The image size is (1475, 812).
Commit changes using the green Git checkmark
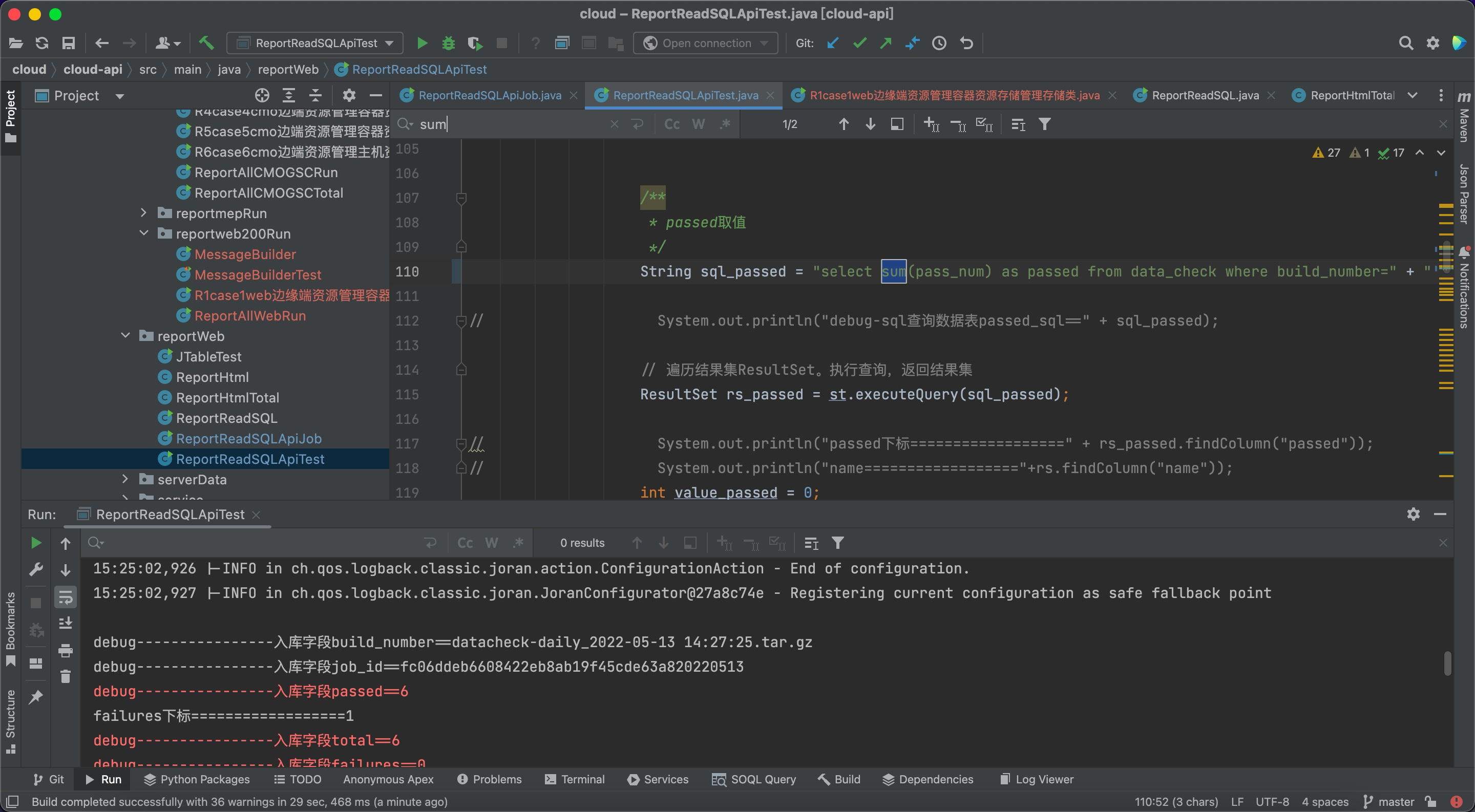point(859,43)
